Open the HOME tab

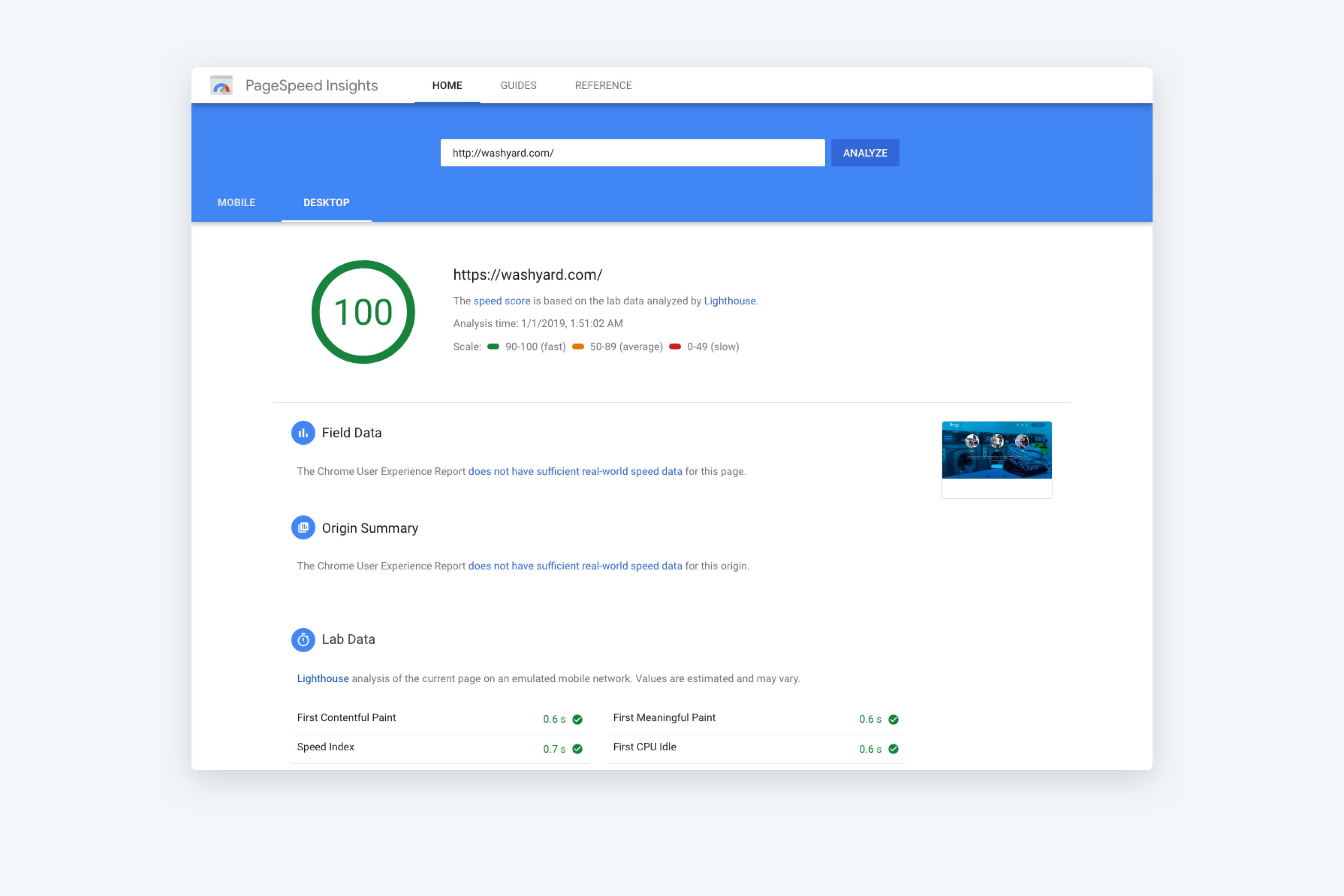coord(447,85)
